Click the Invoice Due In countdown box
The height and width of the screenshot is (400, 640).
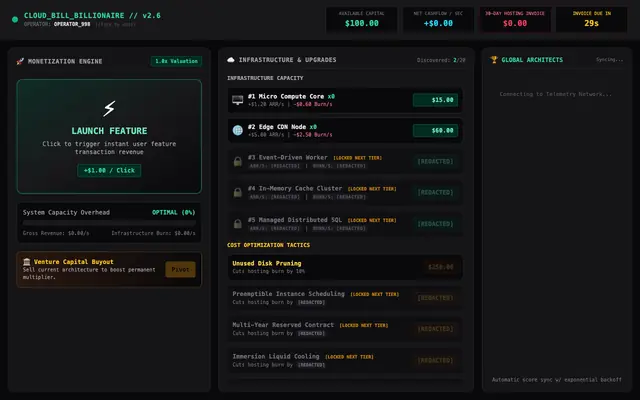[591, 19]
